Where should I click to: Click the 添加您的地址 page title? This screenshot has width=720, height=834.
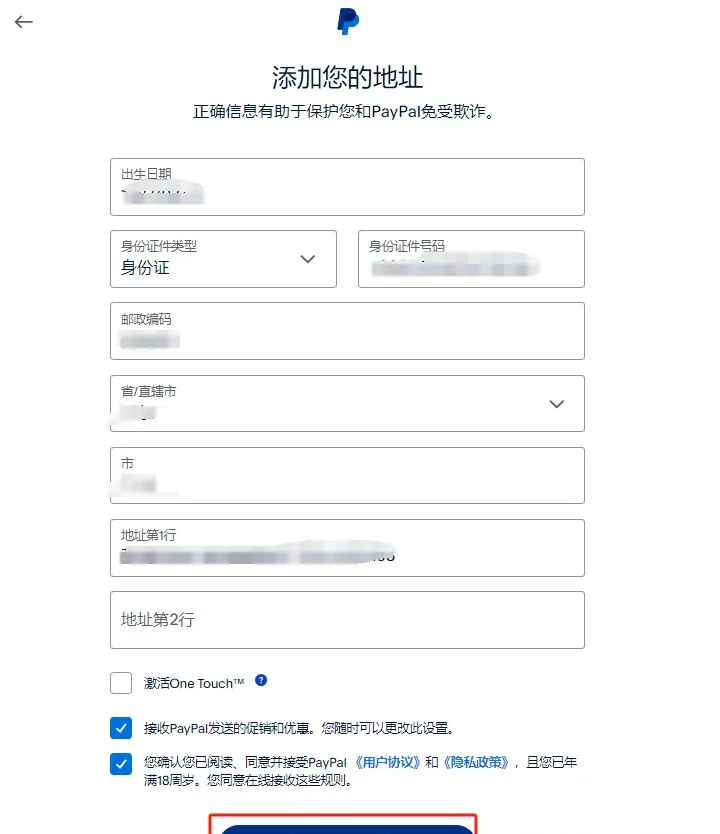(x=348, y=74)
